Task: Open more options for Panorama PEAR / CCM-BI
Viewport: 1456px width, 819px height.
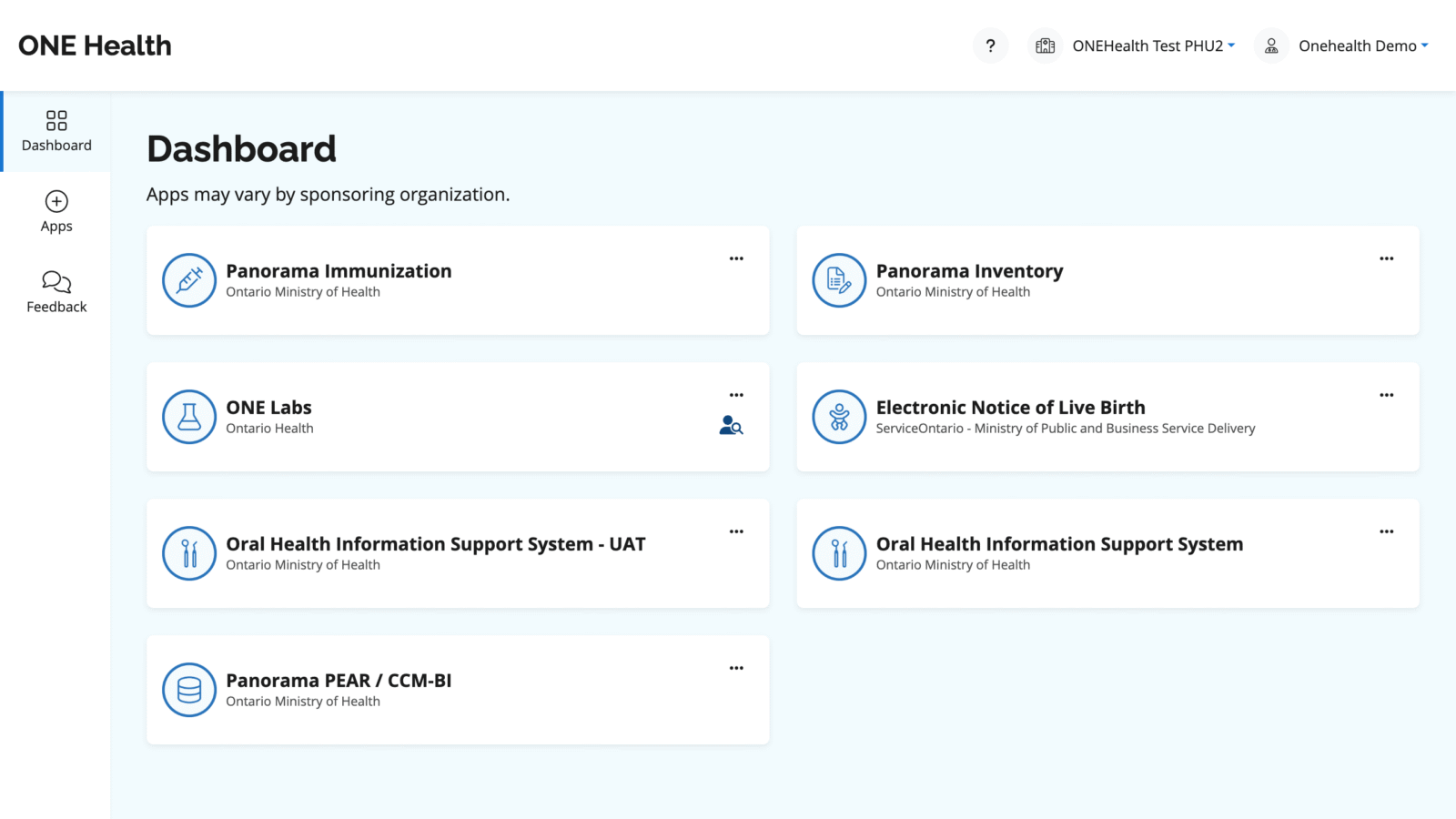Action: pos(736,668)
